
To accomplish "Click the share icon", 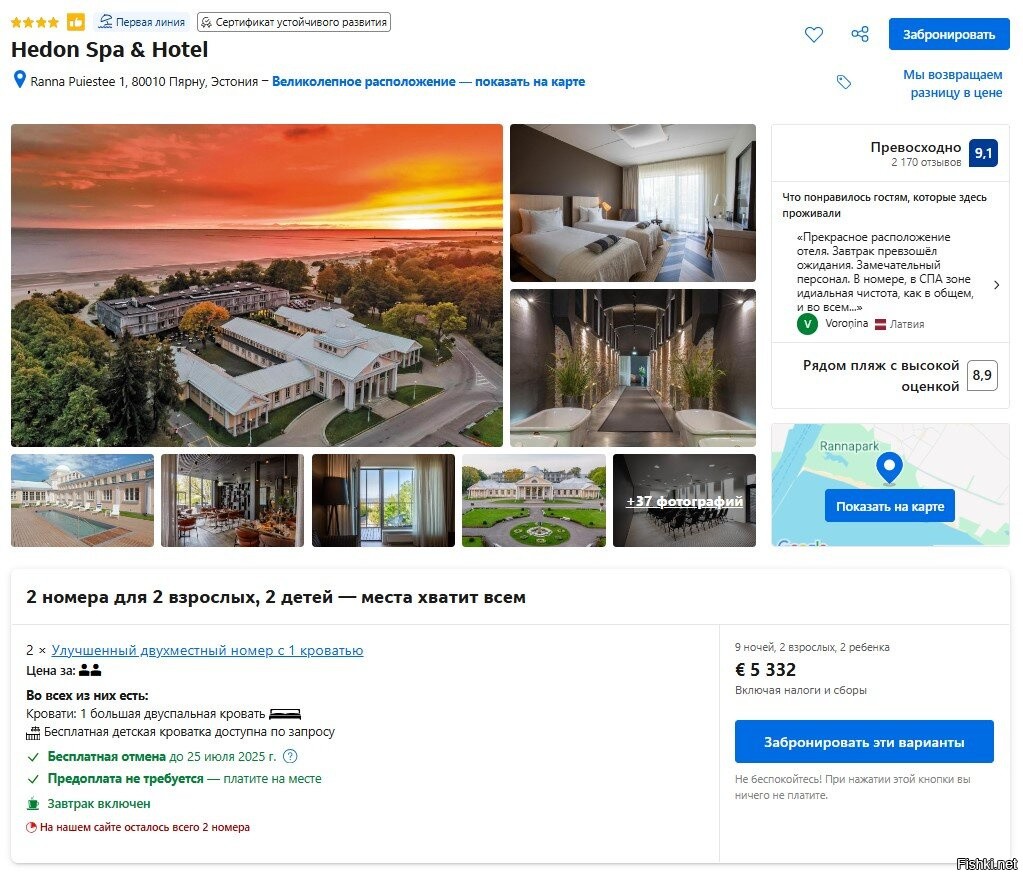I will pos(860,34).
